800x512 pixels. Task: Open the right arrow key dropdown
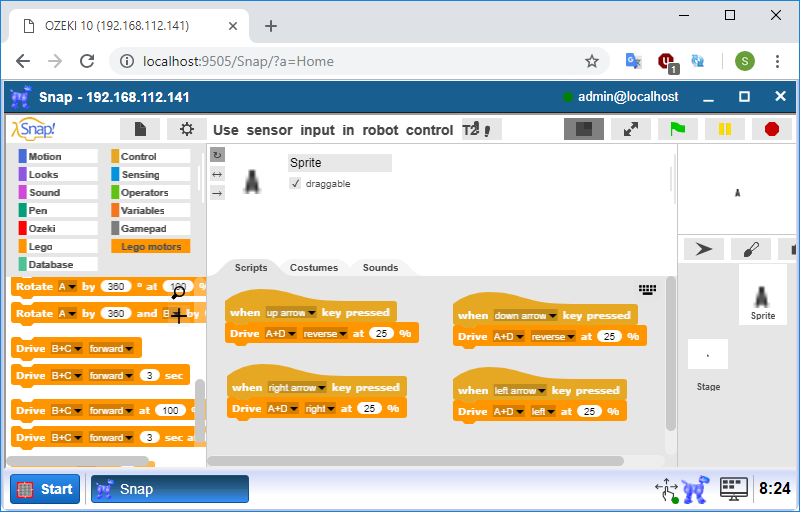[x=297, y=388]
